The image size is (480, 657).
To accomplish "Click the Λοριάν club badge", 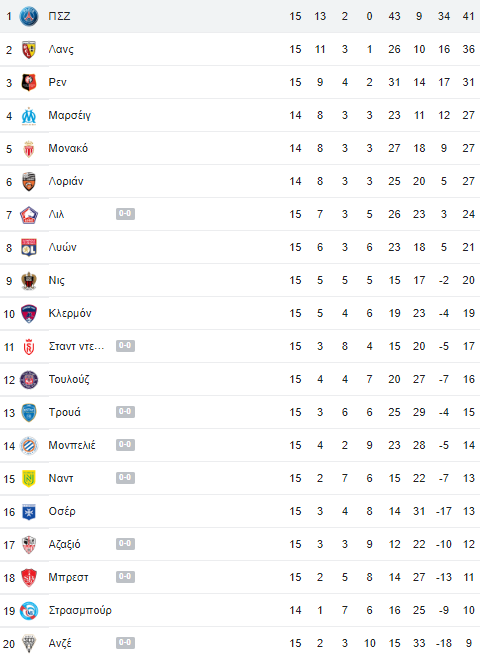I will [x=29, y=181].
